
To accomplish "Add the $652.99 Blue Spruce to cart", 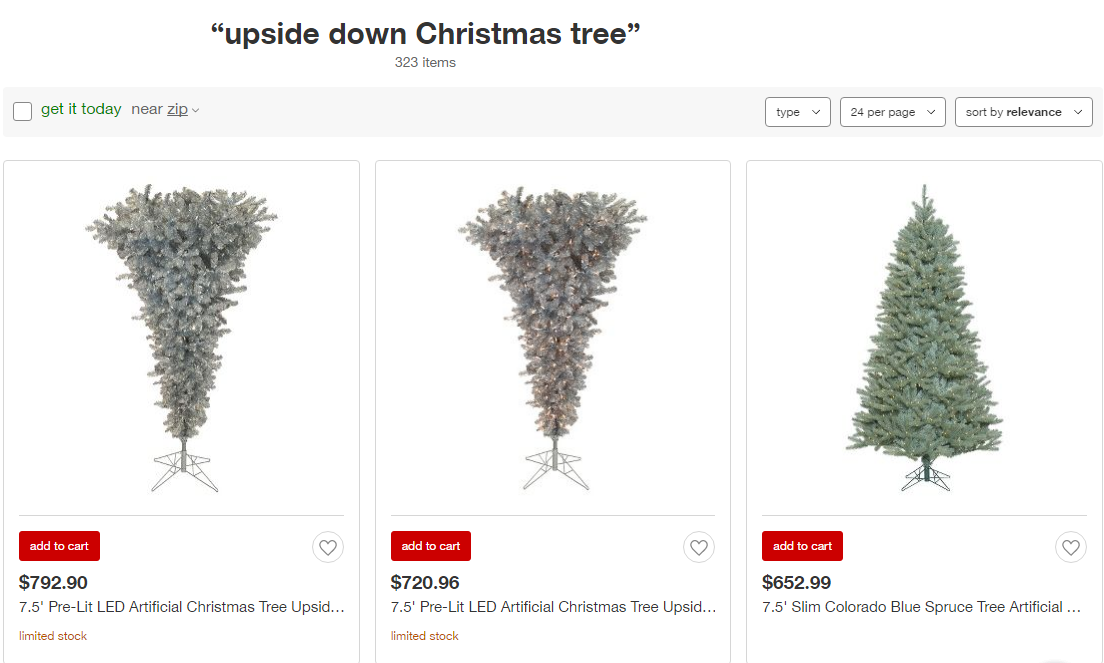I will (x=802, y=546).
